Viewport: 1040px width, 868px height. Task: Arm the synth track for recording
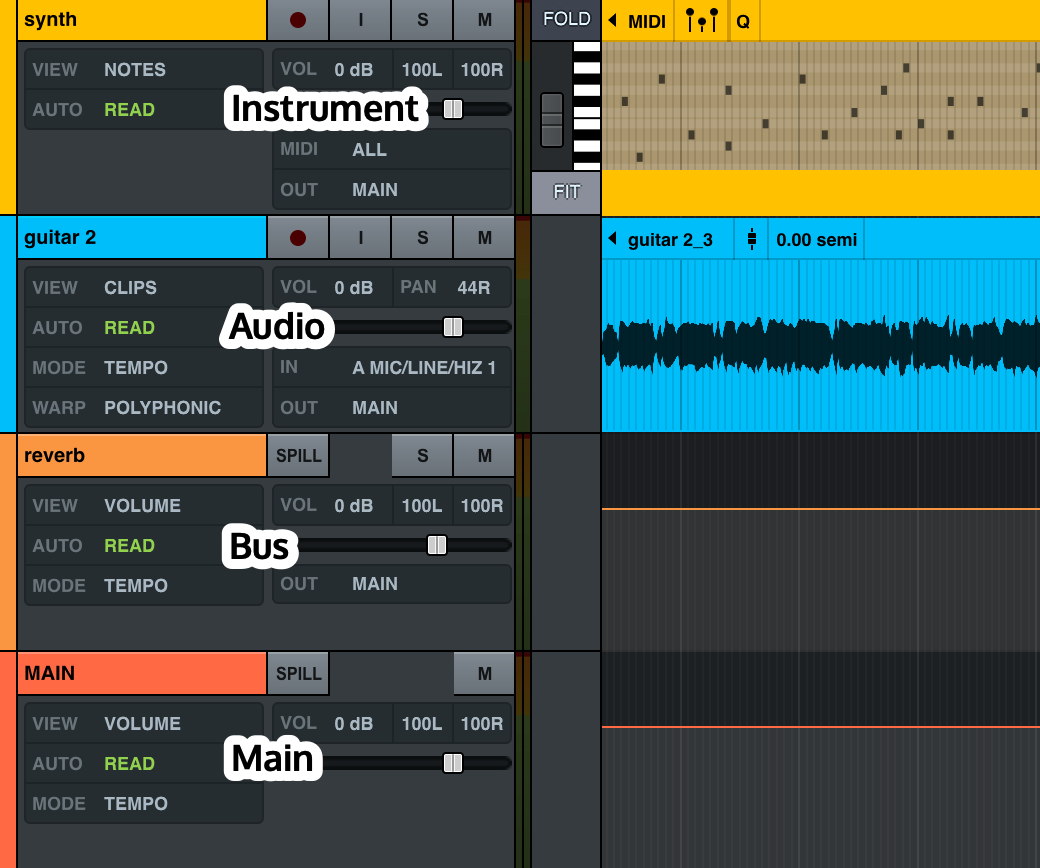[298, 19]
